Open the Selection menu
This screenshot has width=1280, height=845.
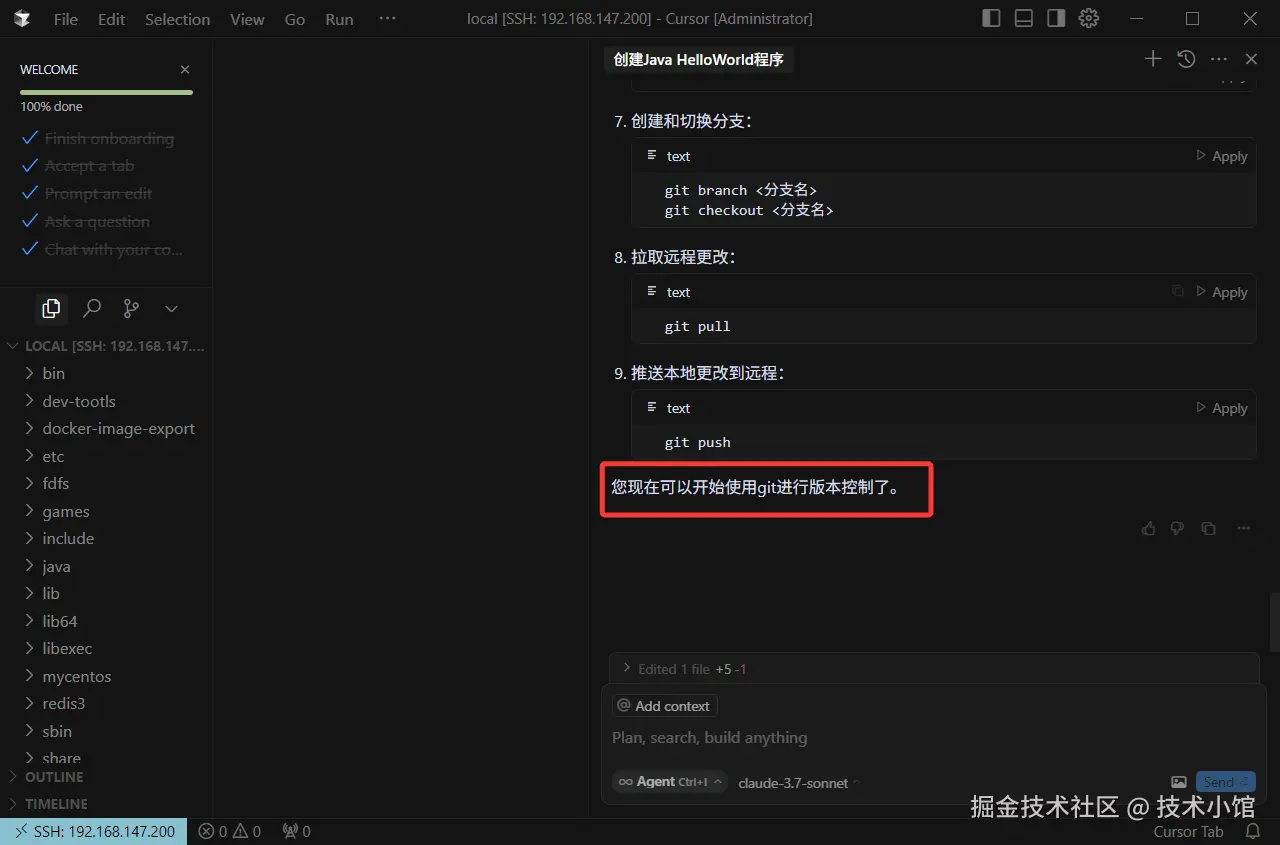point(177,19)
